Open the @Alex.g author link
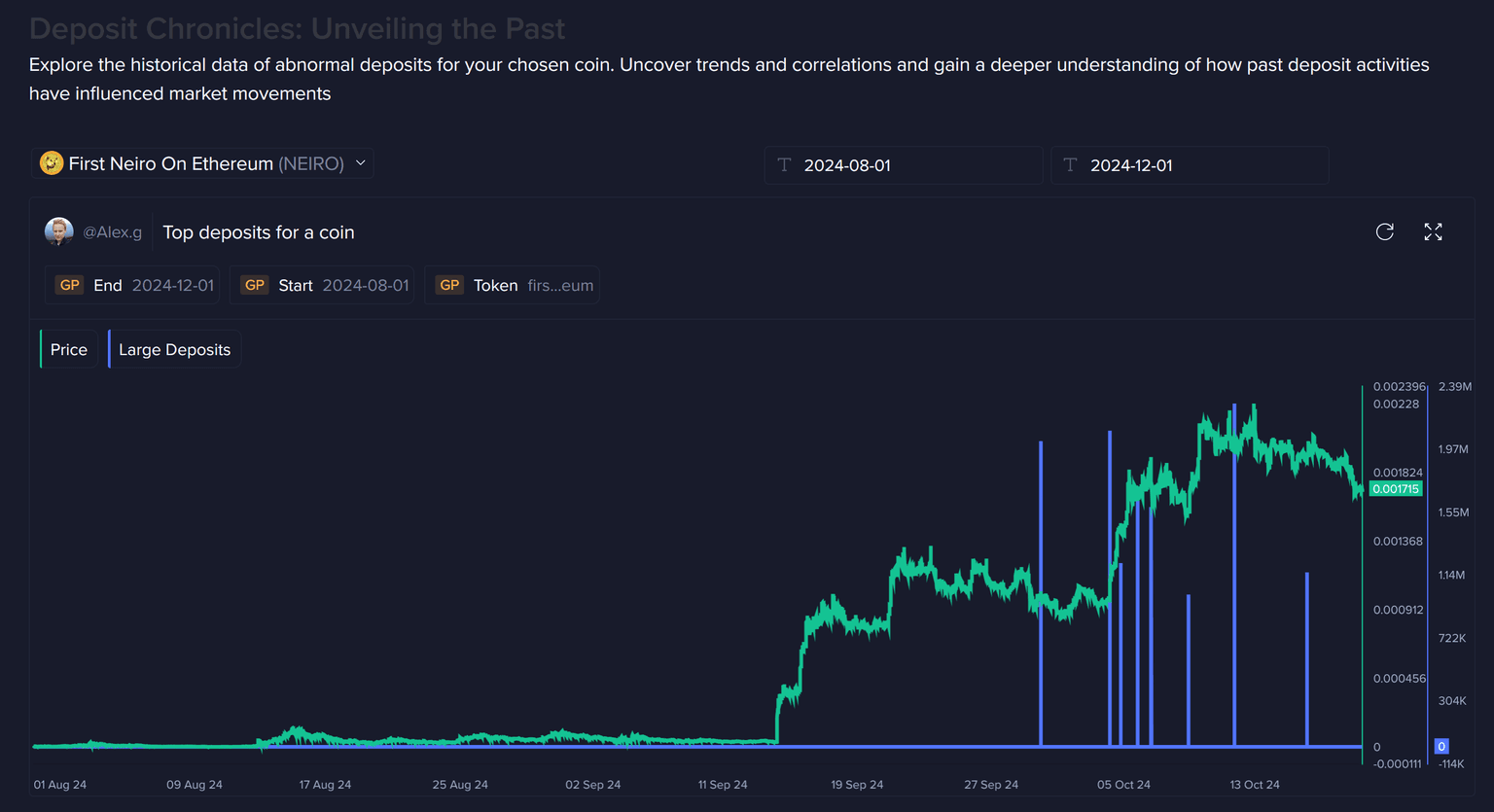This screenshot has height=812, width=1494. click(x=112, y=232)
